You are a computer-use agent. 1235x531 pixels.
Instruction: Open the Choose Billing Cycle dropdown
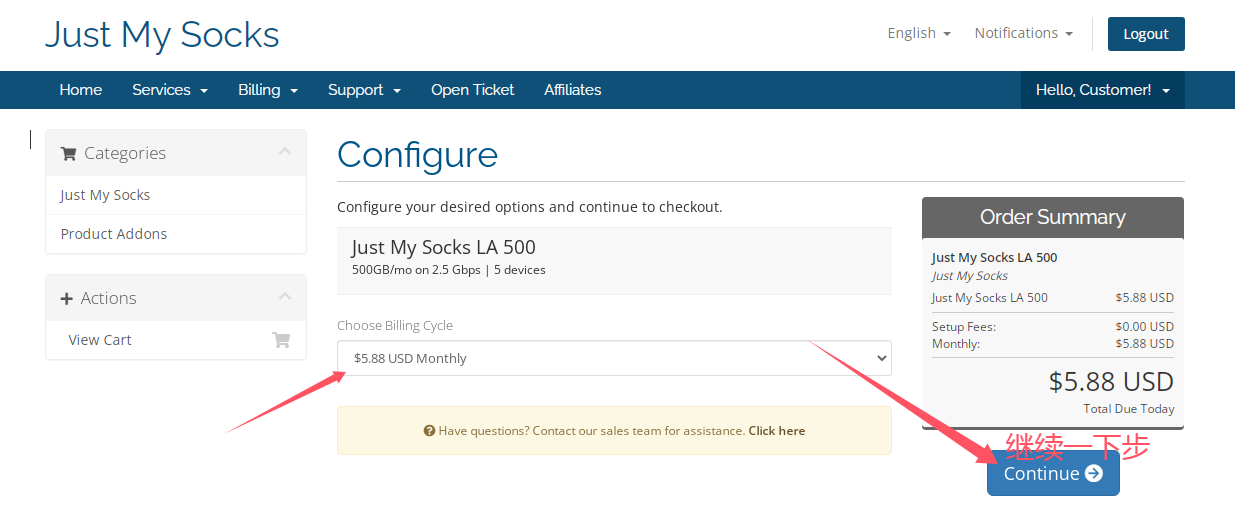click(614, 358)
